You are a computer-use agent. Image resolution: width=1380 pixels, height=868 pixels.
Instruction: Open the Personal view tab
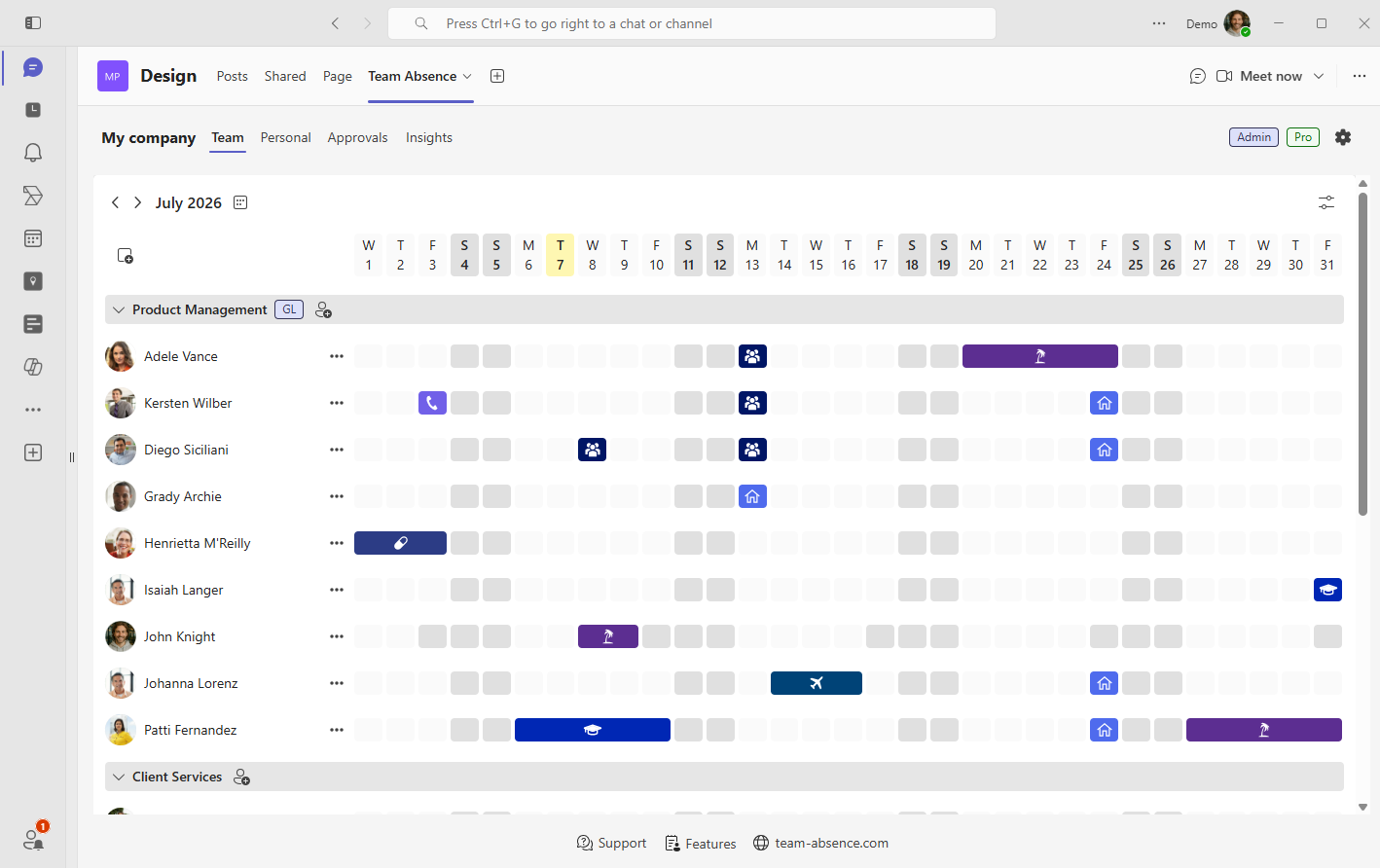[x=285, y=137]
